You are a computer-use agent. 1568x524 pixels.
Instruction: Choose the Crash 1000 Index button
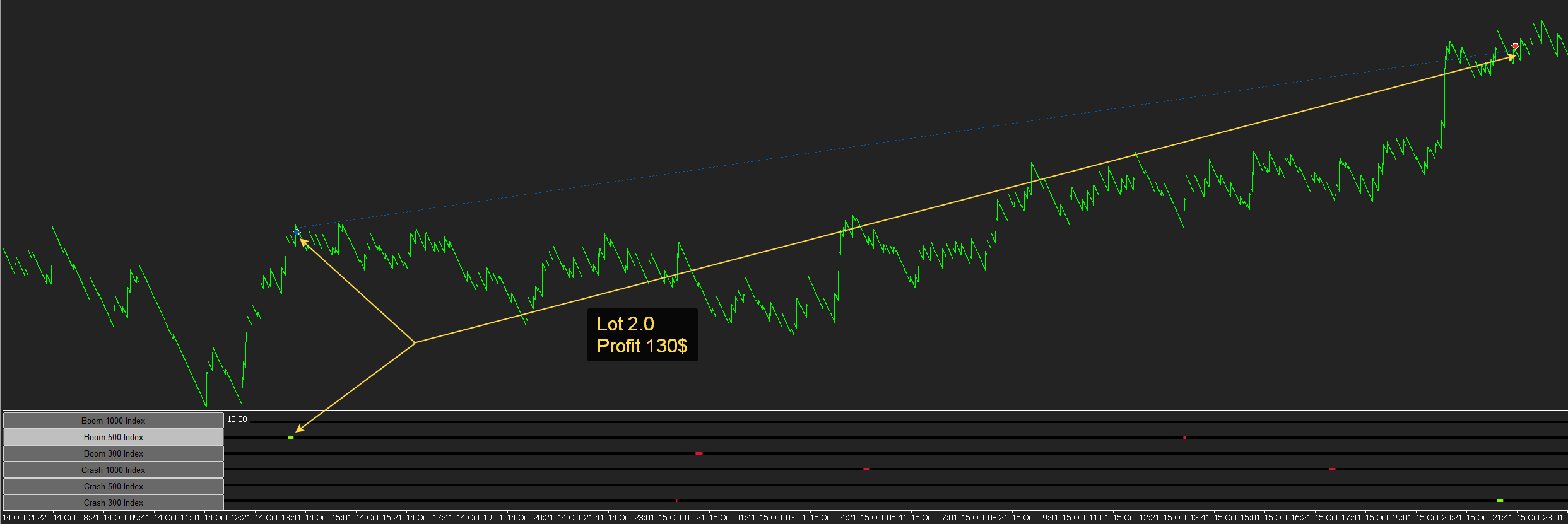click(114, 470)
